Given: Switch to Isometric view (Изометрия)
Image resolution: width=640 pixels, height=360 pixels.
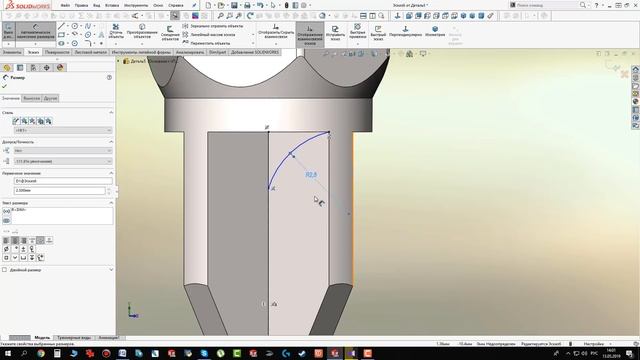Looking at the screenshot, I should point(435,31).
